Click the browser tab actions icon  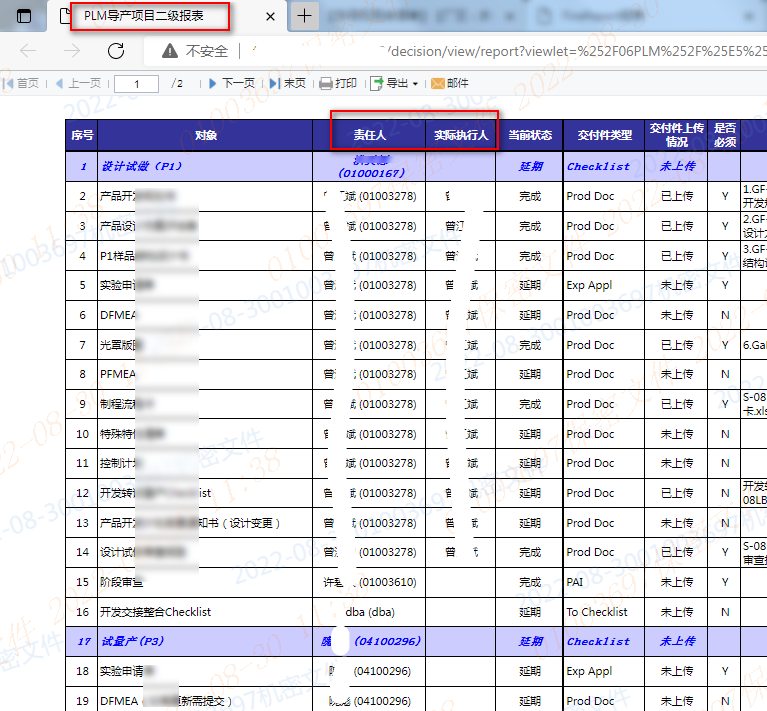click(x=24, y=16)
